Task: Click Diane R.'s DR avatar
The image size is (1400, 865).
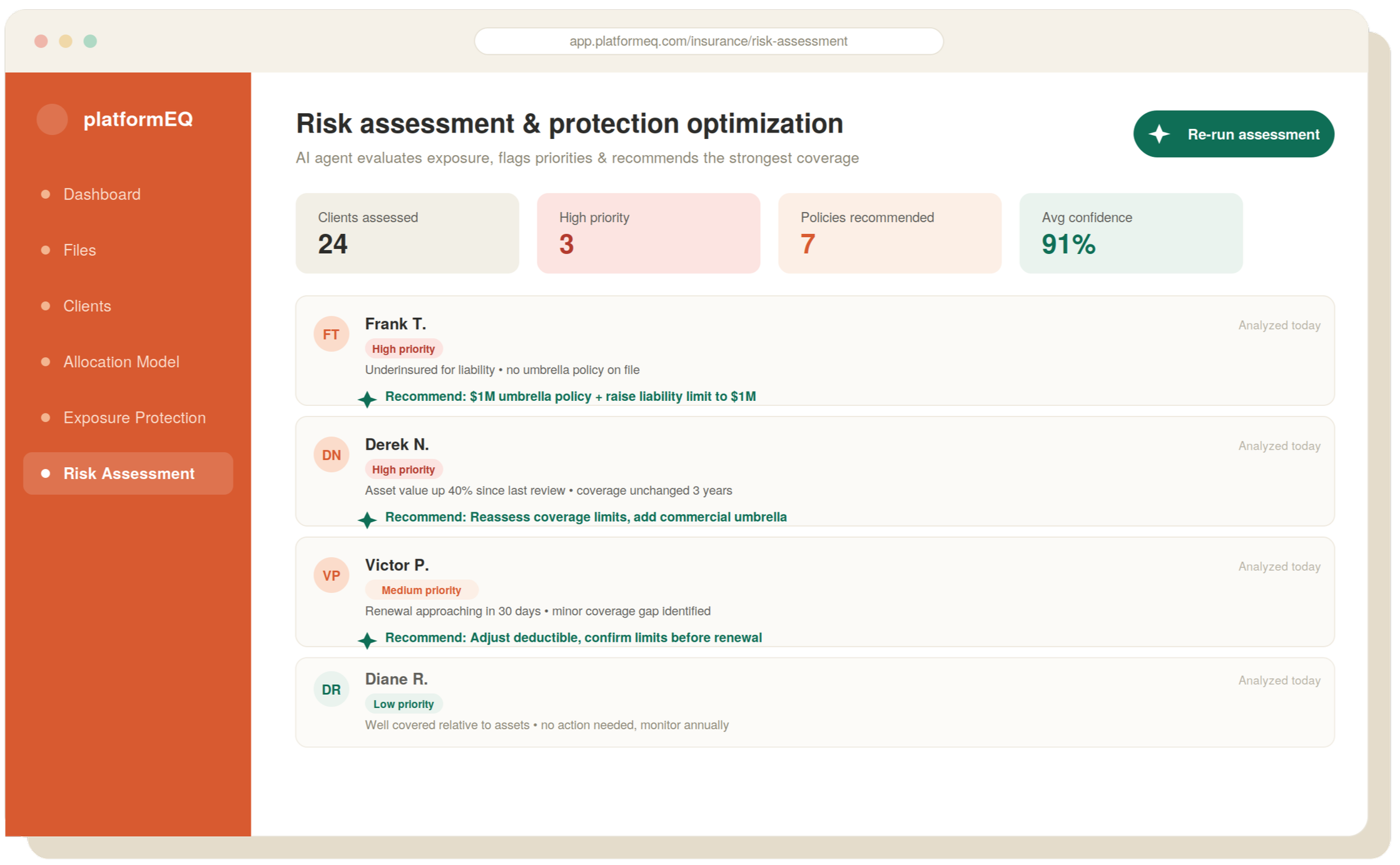Action: pyautogui.click(x=331, y=689)
